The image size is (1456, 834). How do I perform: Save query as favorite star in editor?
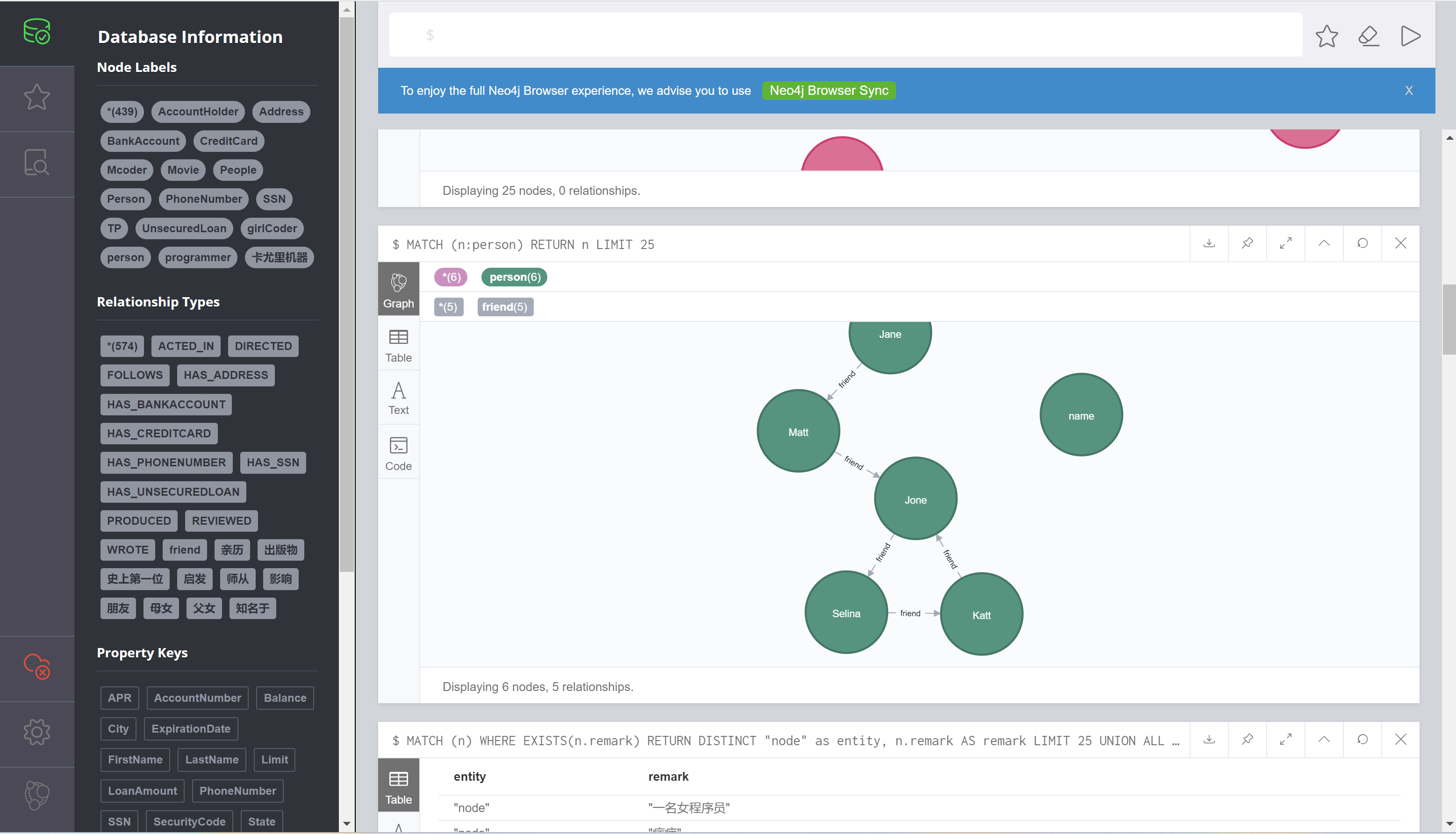click(x=1327, y=36)
